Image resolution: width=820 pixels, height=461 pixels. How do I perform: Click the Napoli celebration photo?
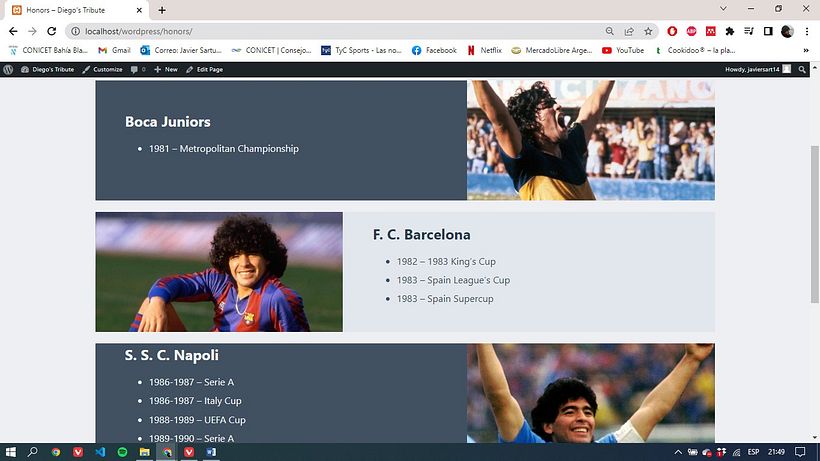[591, 393]
